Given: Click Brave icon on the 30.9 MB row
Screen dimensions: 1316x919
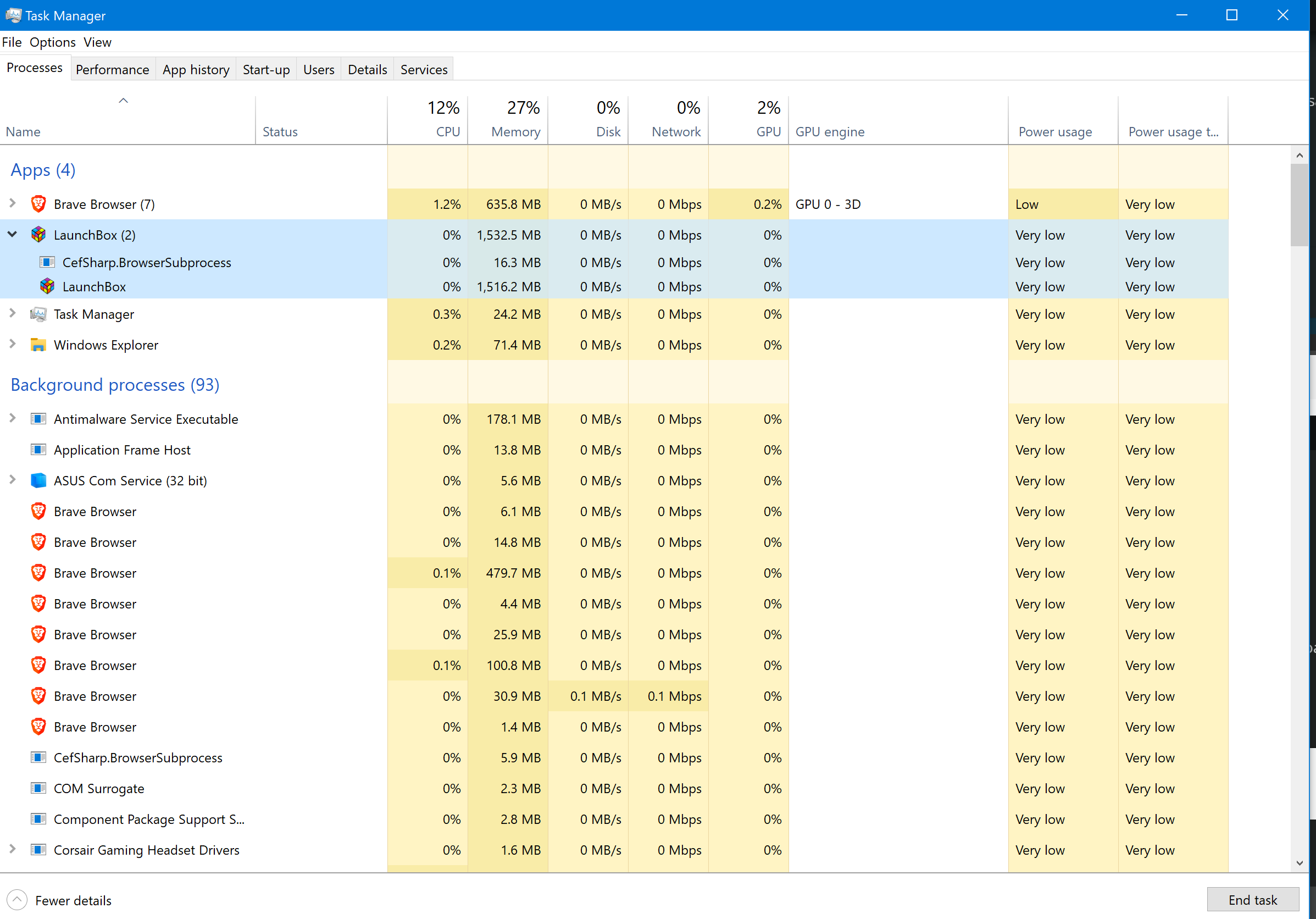Looking at the screenshot, I should (x=38, y=696).
